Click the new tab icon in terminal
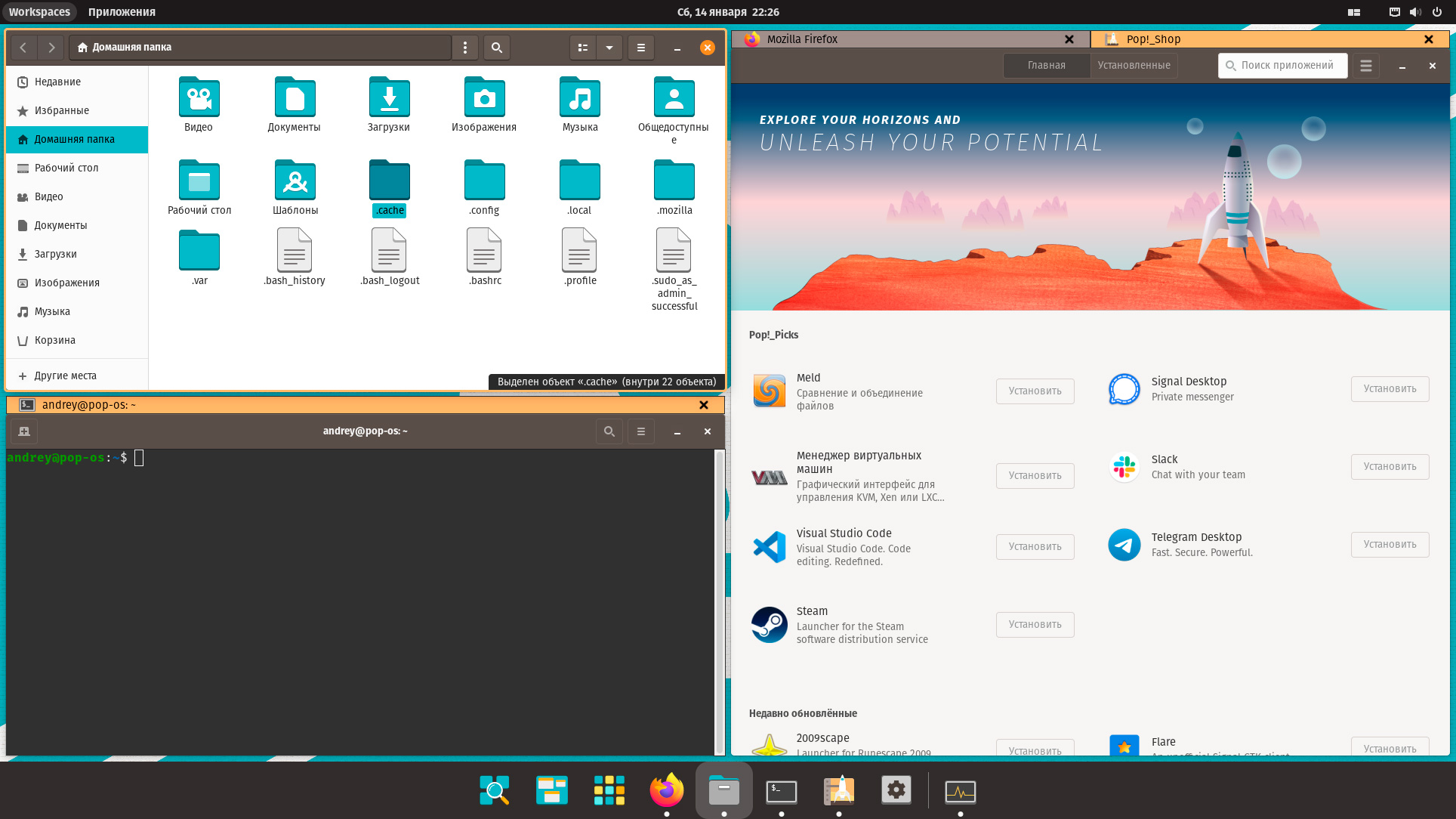 pos(24,431)
